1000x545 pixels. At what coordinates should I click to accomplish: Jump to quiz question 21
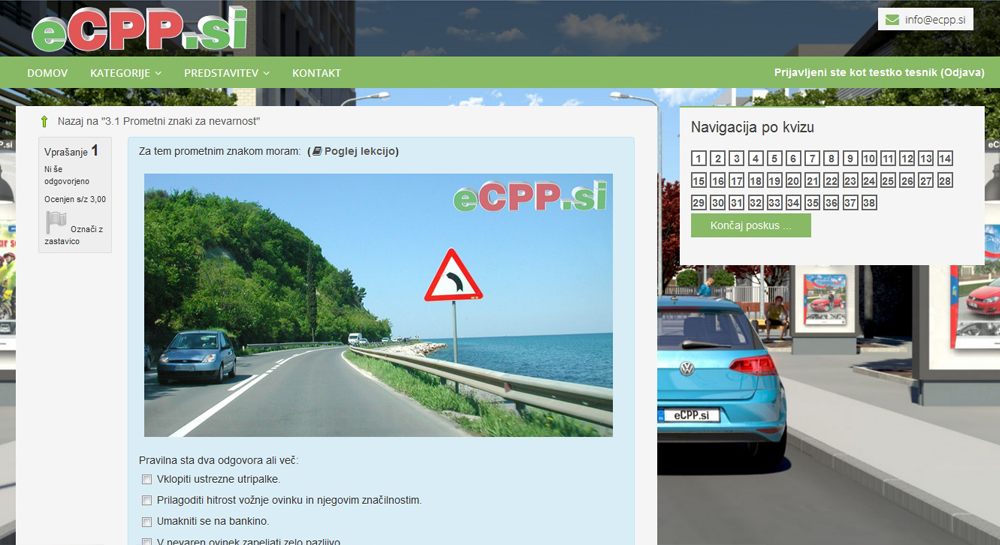[812, 180]
